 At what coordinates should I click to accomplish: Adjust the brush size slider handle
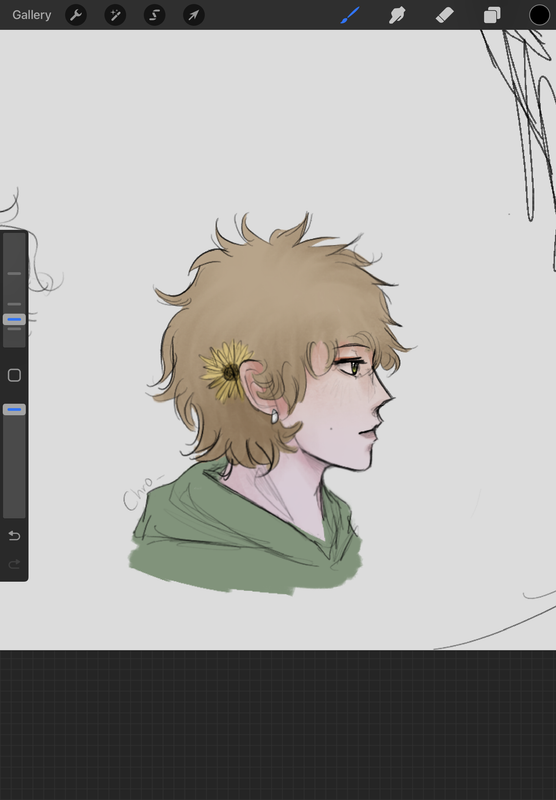point(14,319)
